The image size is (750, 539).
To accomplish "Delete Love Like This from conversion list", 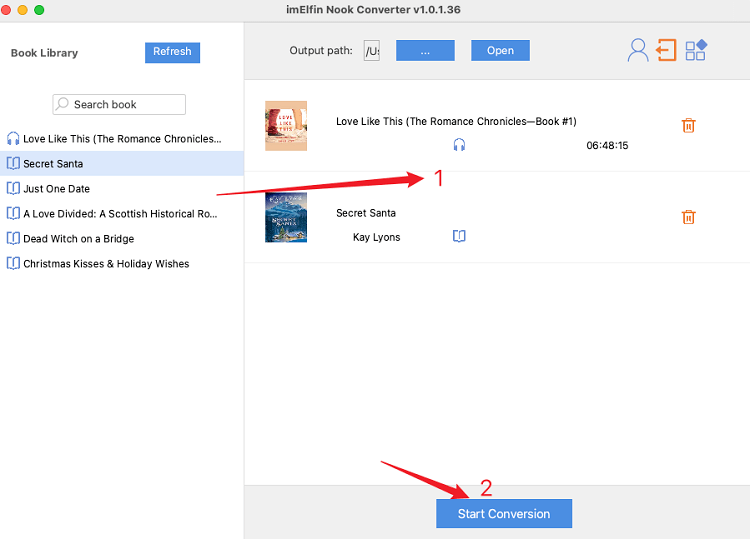I will click(688, 125).
